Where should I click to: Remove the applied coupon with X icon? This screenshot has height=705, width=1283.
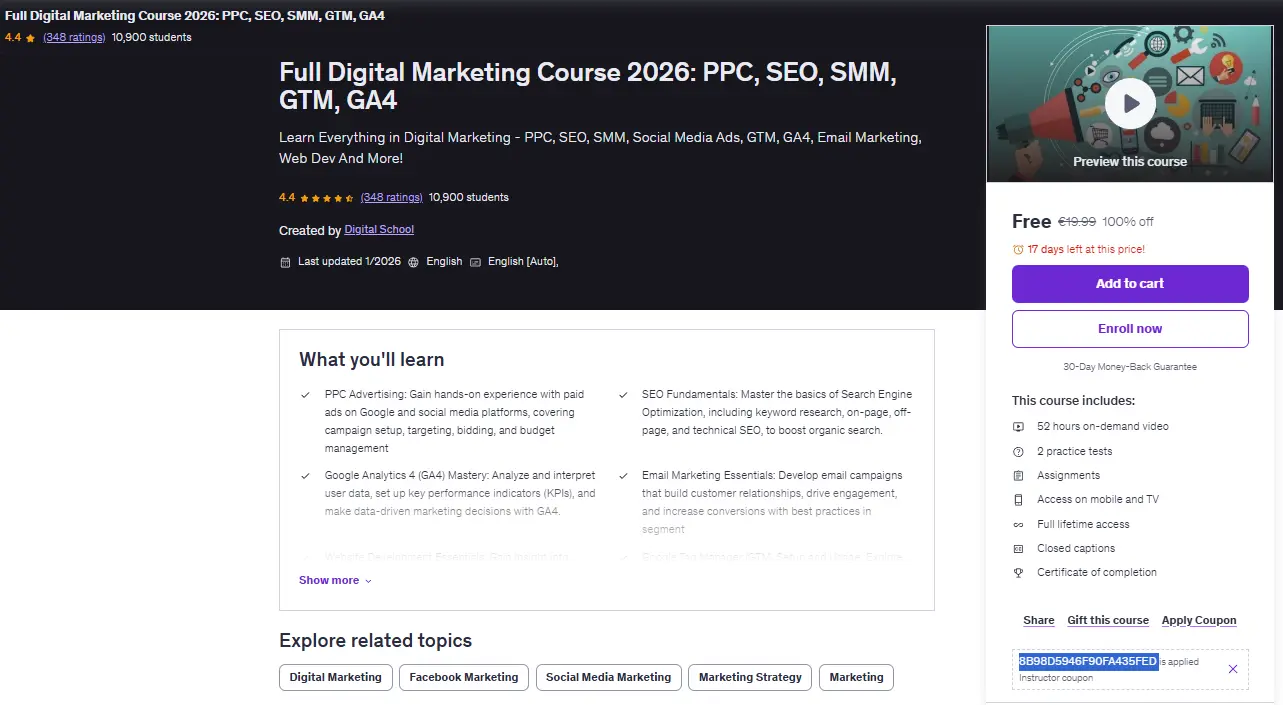1233,669
